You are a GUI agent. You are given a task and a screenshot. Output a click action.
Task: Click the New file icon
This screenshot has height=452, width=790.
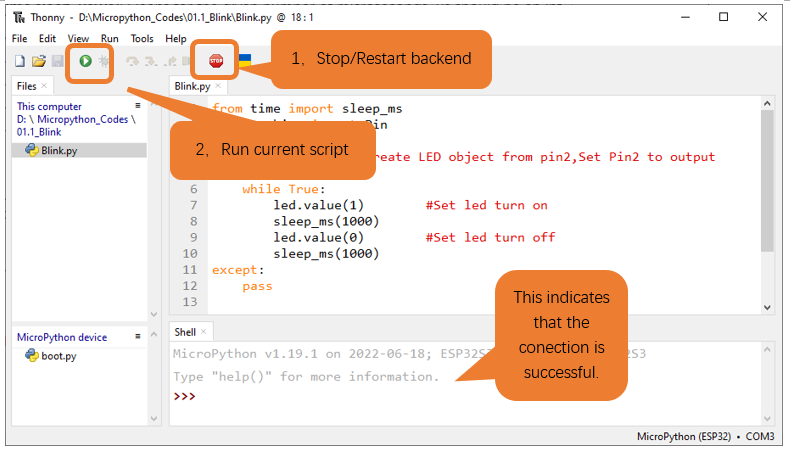(20, 61)
